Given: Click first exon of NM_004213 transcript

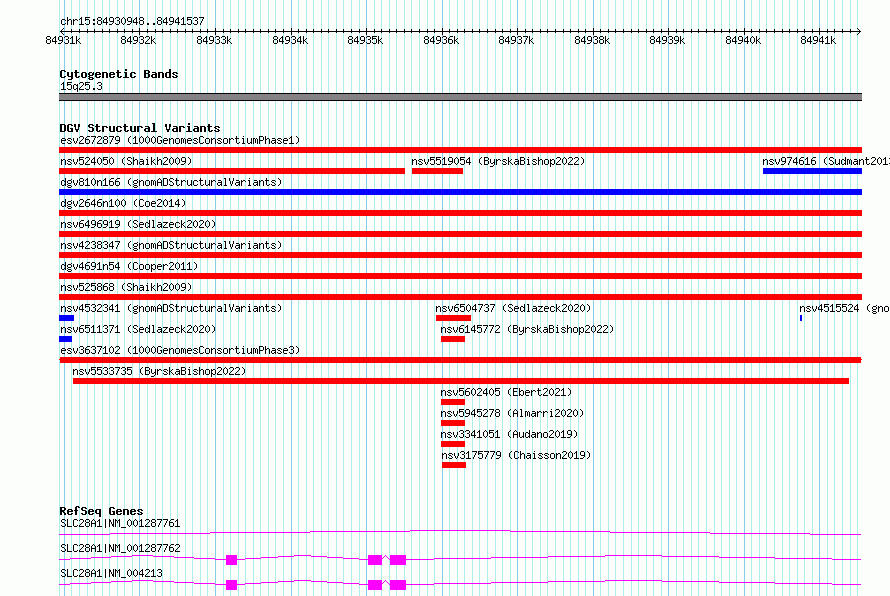Looking at the screenshot, I should point(231,585).
